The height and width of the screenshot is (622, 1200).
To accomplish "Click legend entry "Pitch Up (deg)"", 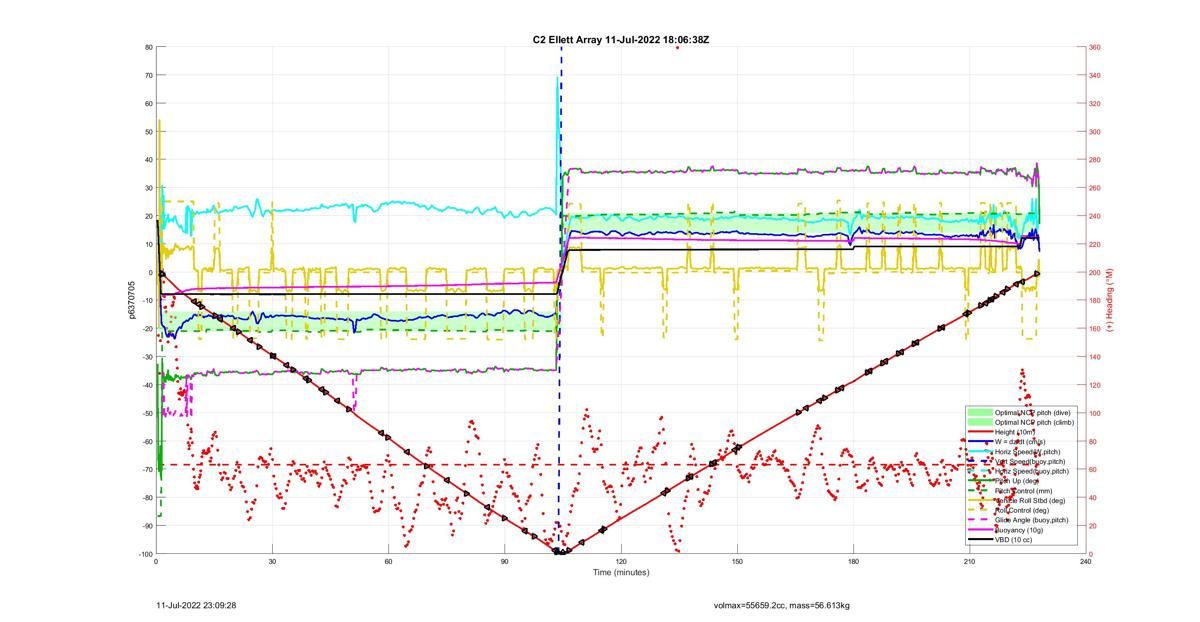I will click(x=1017, y=481).
